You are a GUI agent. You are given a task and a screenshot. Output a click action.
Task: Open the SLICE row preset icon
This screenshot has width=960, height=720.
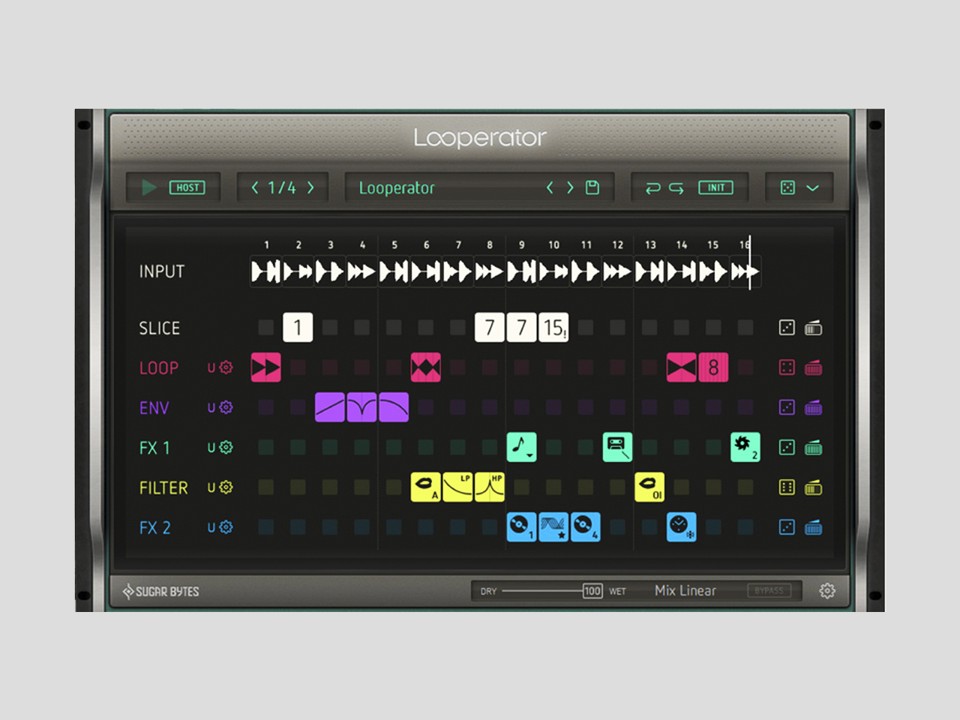coord(813,328)
